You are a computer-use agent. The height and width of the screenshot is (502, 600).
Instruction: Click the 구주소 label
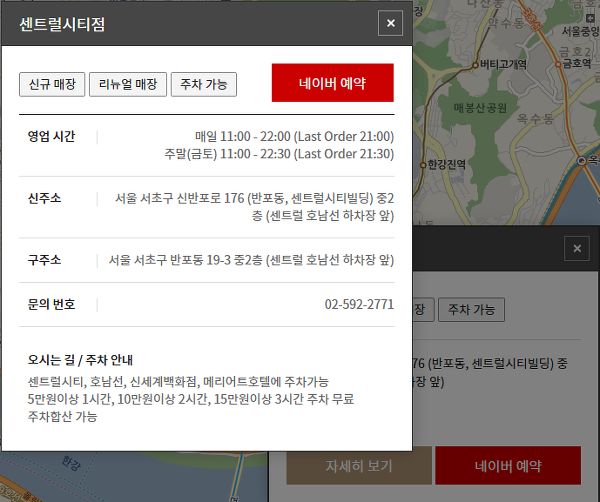tap(44, 260)
